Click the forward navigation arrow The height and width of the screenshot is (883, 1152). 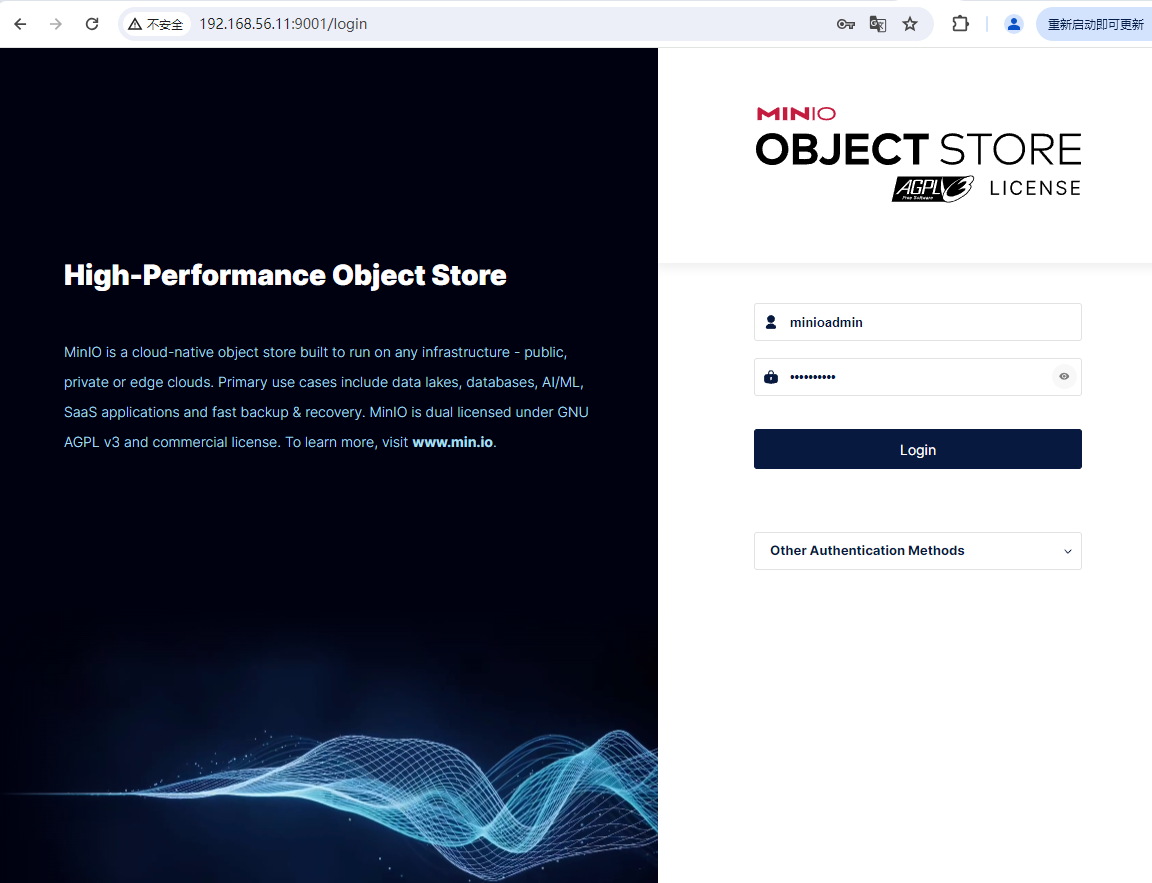pos(56,23)
